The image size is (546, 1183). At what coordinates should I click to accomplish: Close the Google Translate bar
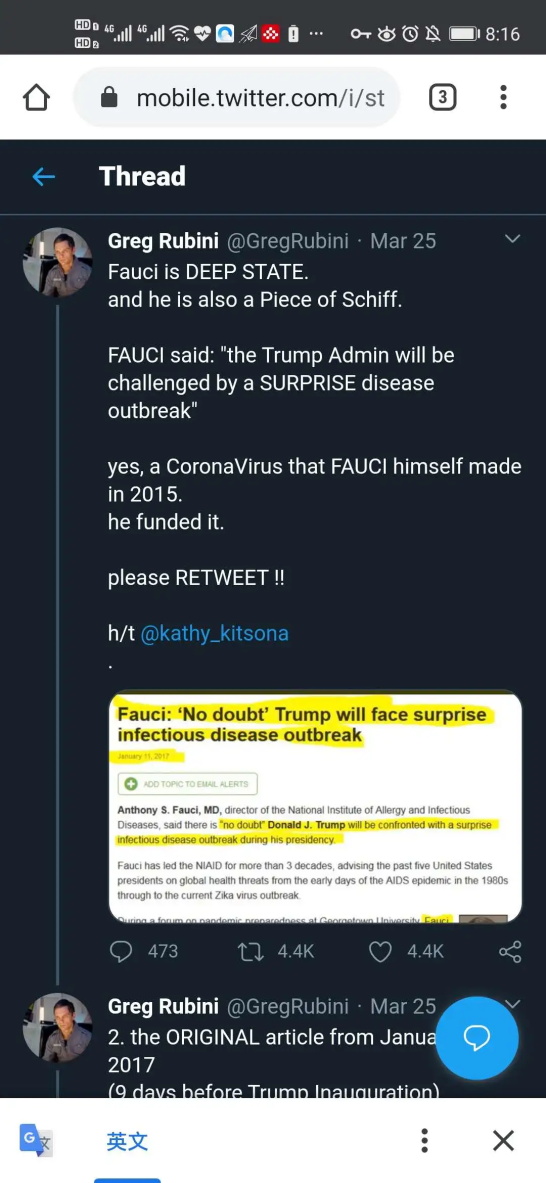[503, 1140]
